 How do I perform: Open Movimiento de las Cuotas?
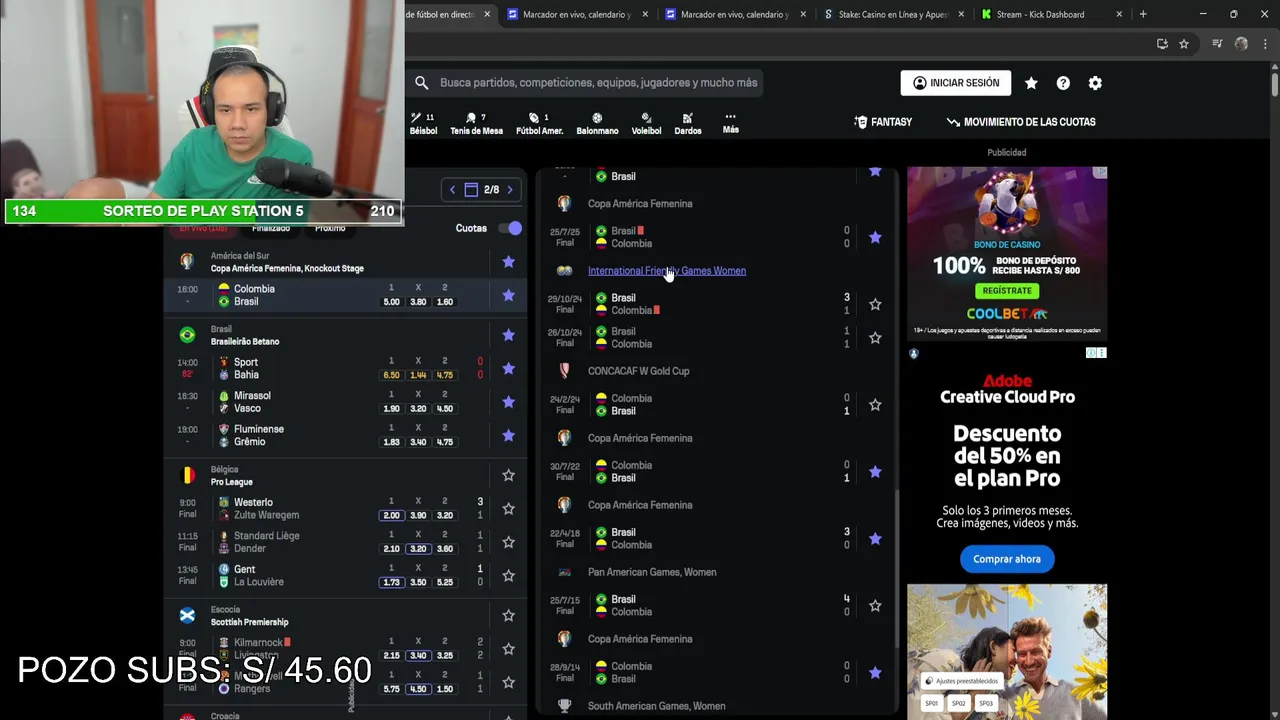tap(1021, 122)
